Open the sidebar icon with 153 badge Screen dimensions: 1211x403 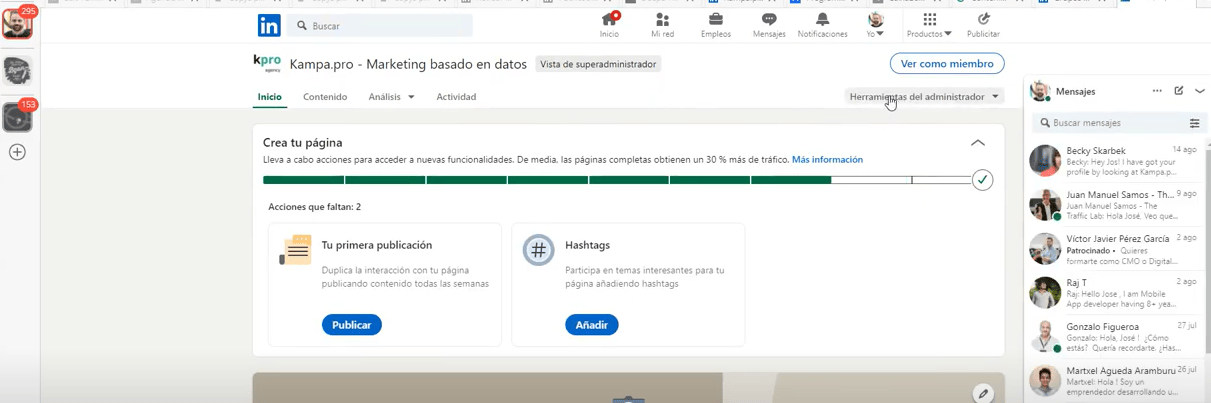tap(17, 117)
